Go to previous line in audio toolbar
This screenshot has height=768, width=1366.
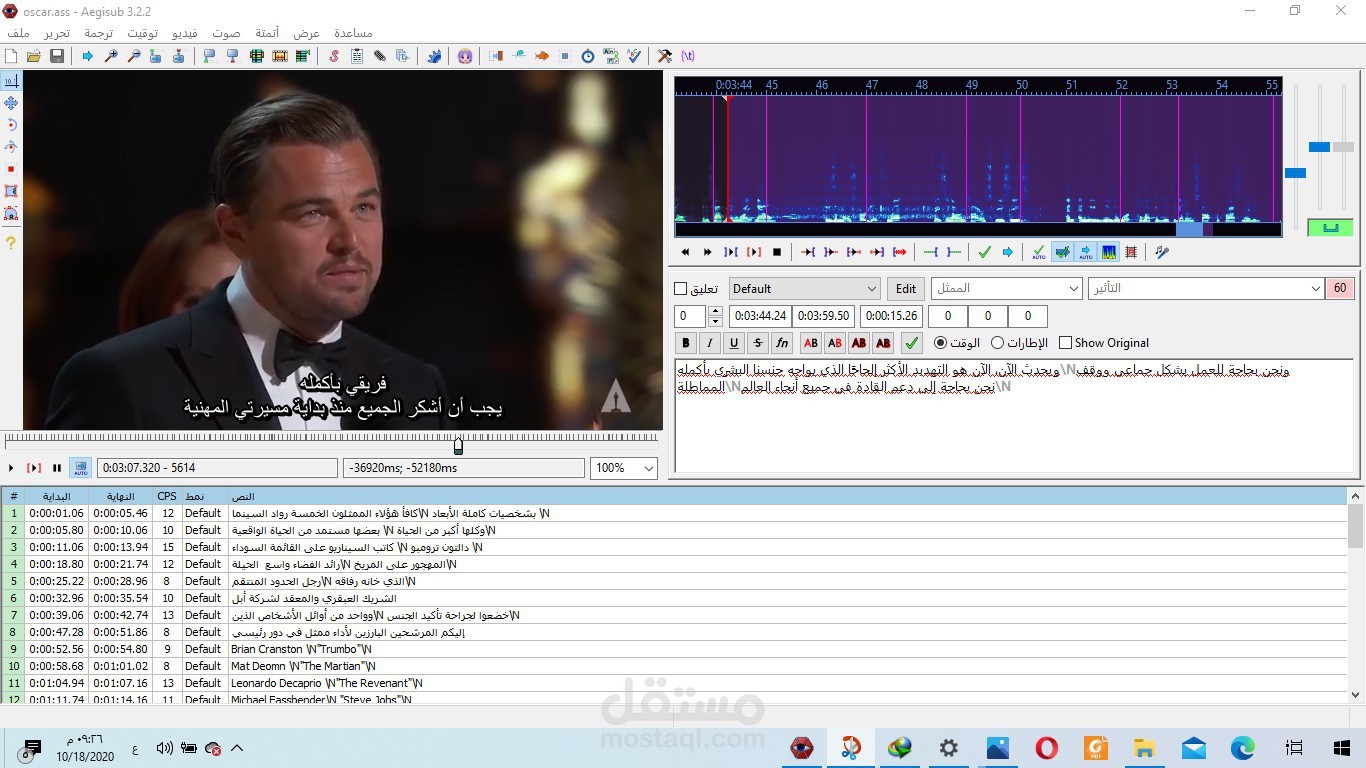685,252
